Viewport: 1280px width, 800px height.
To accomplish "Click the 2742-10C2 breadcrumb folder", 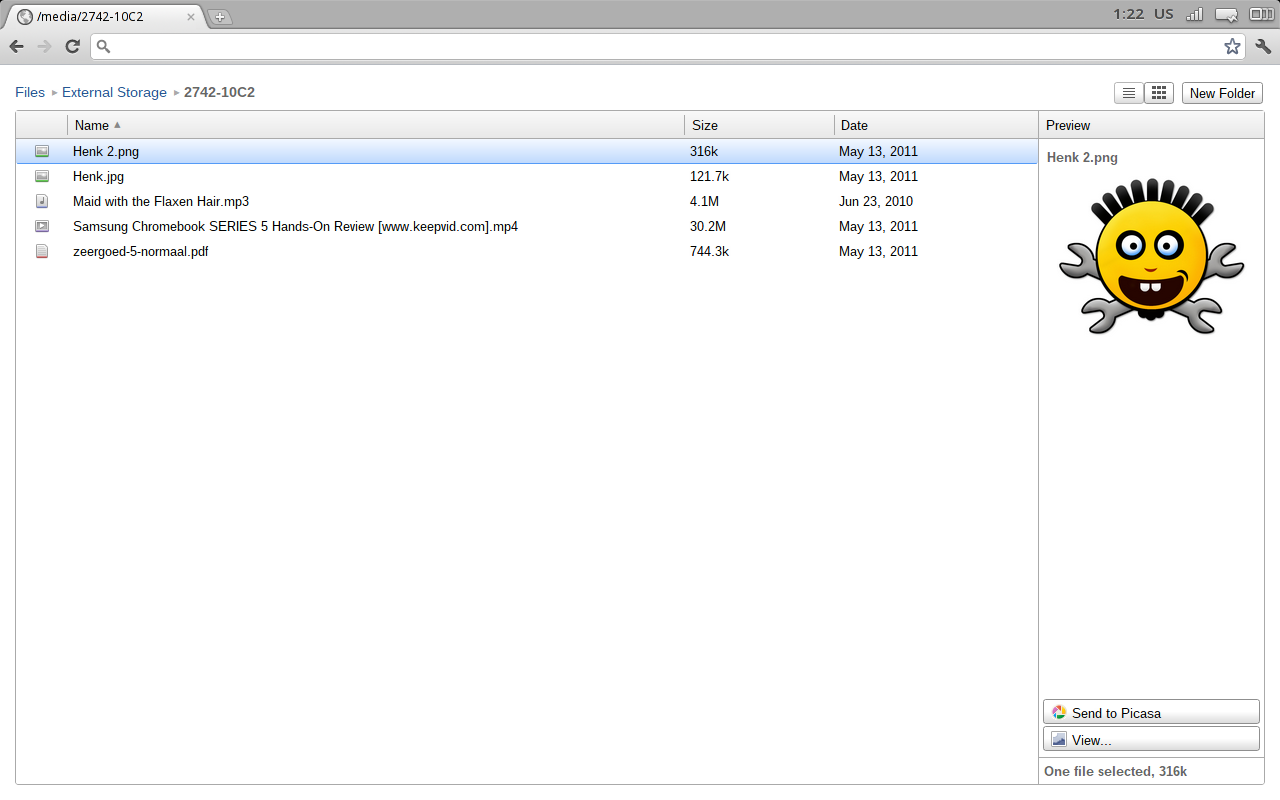I will [219, 92].
